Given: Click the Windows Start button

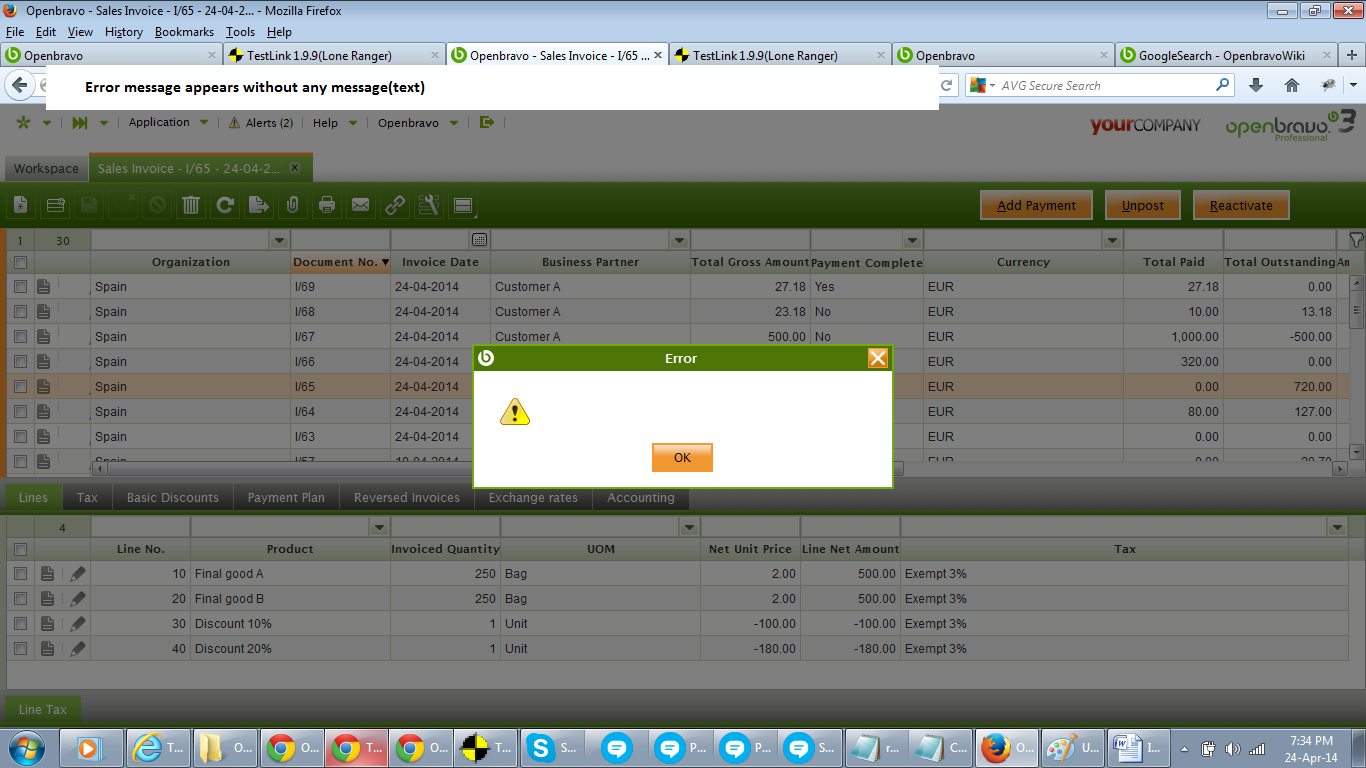Looking at the screenshot, I should (24, 747).
